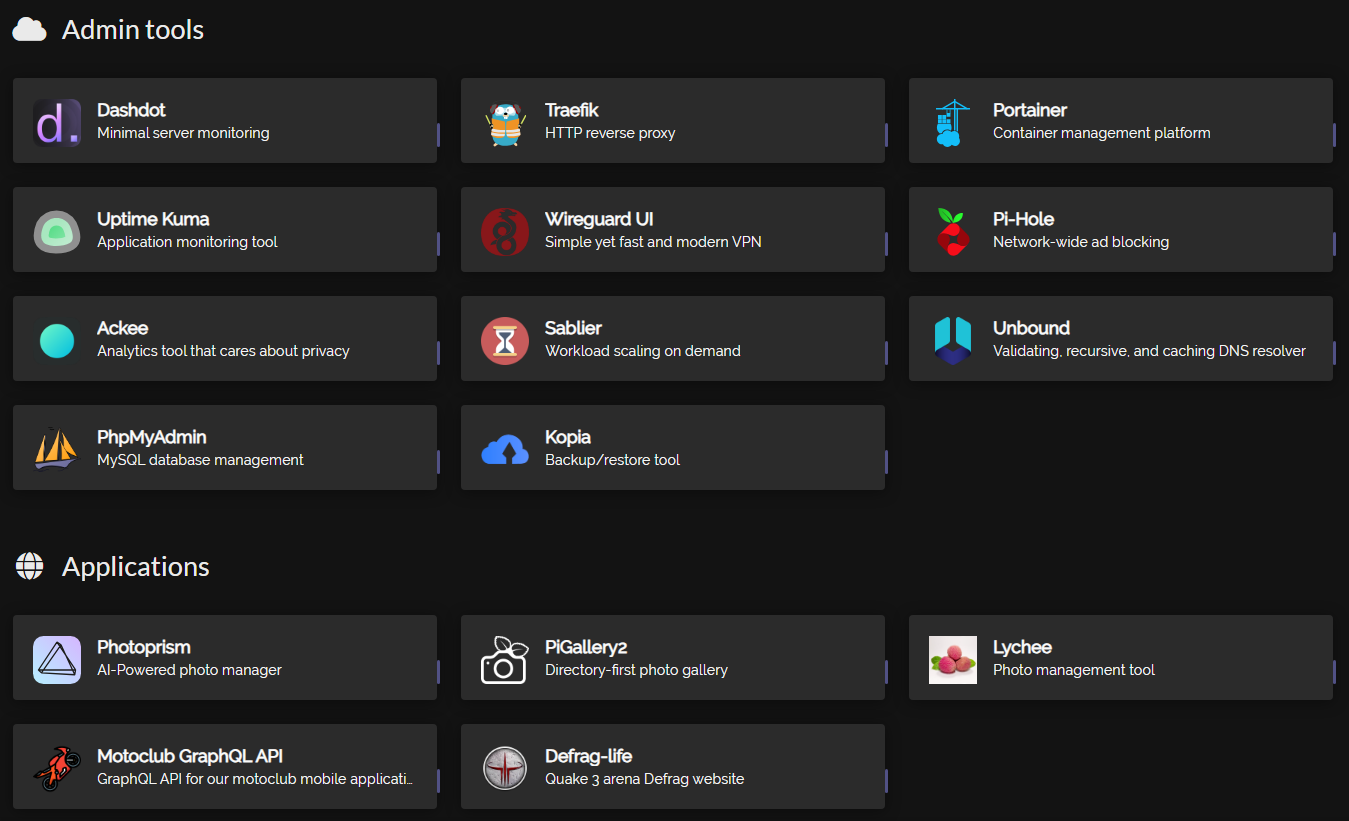Click the Kopia cloud upload icon
1349x821 pixels.
[x=505, y=450]
